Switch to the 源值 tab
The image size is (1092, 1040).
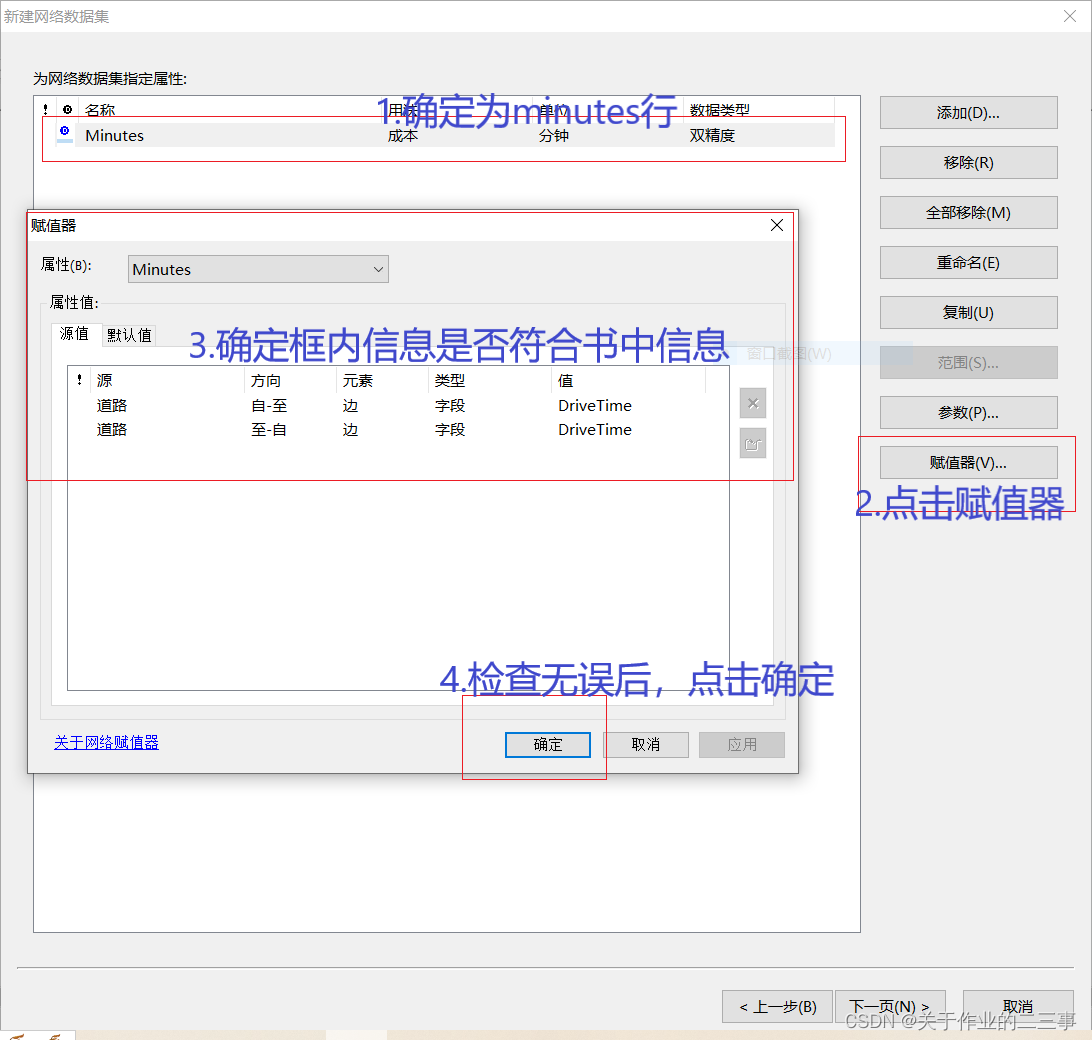pos(73,335)
